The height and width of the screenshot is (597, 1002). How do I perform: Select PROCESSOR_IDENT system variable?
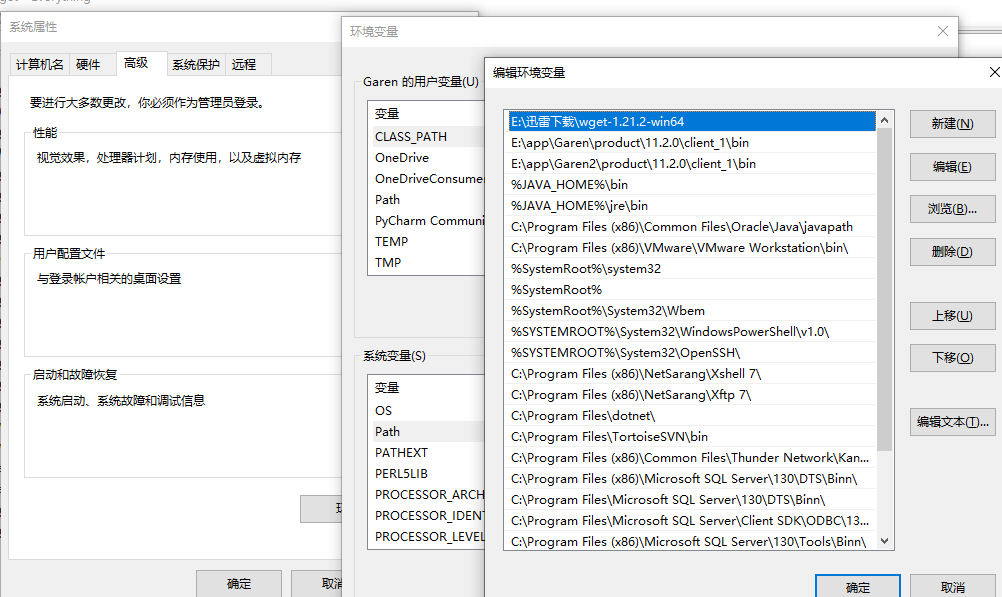(427, 516)
